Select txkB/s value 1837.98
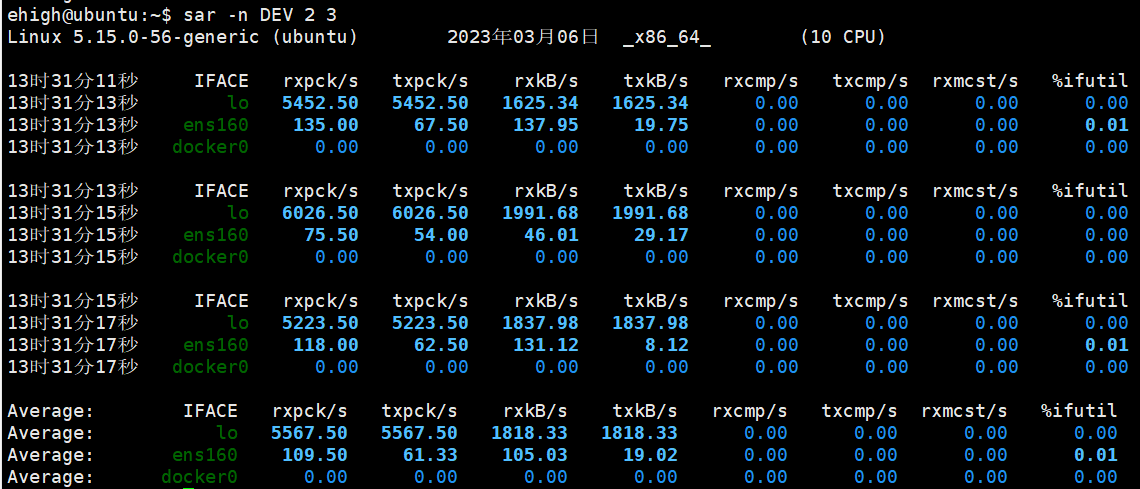The image size is (1140, 489). [x=650, y=323]
